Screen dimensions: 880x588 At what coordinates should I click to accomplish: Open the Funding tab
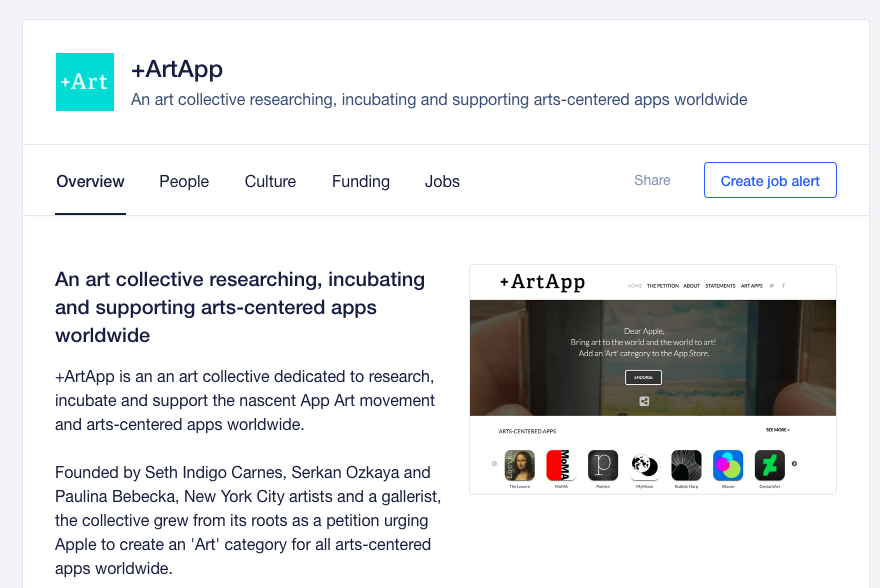[x=361, y=181]
